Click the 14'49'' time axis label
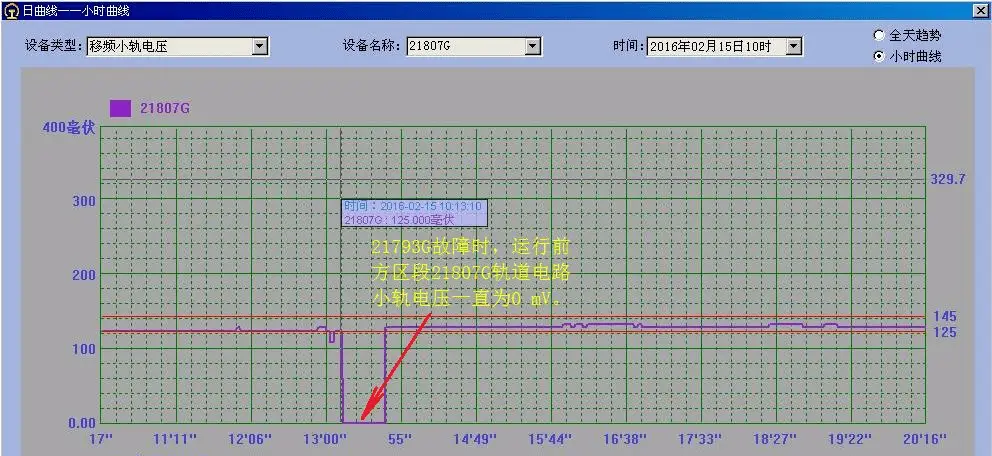 point(474,439)
